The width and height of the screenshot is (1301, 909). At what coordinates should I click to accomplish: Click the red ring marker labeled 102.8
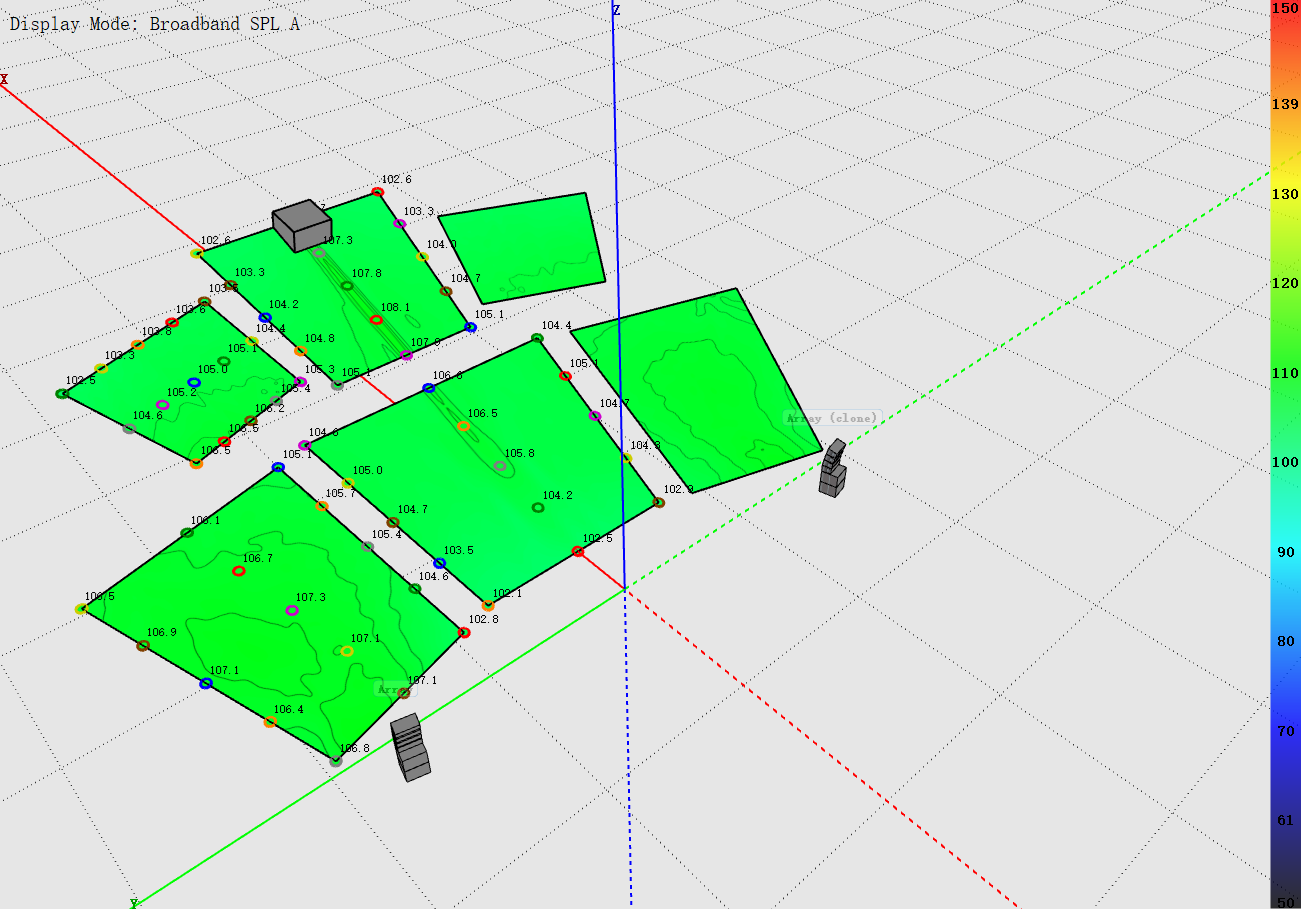464,632
